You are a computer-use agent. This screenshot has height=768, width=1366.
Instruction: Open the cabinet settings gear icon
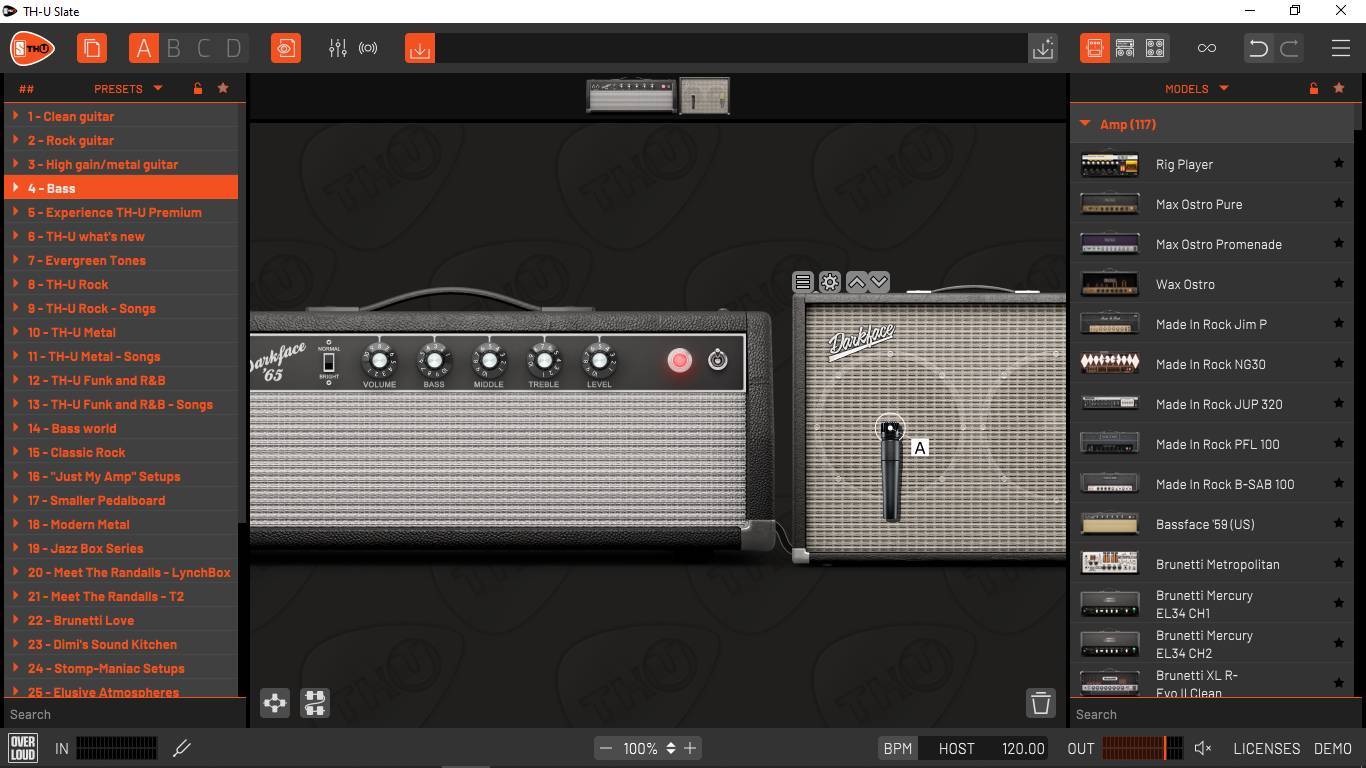[830, 282]
